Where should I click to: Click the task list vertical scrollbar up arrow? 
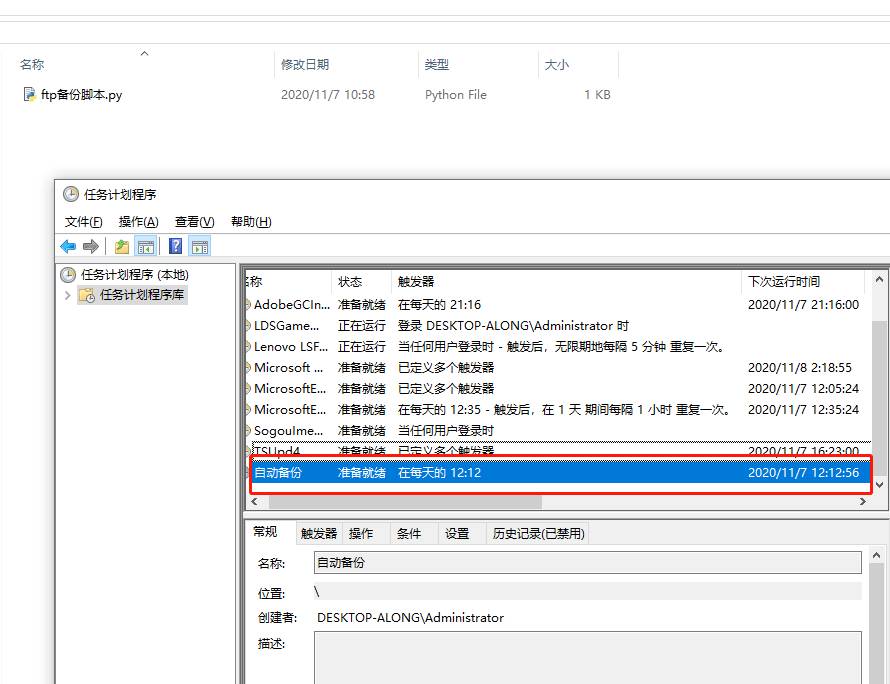point(879,279)
